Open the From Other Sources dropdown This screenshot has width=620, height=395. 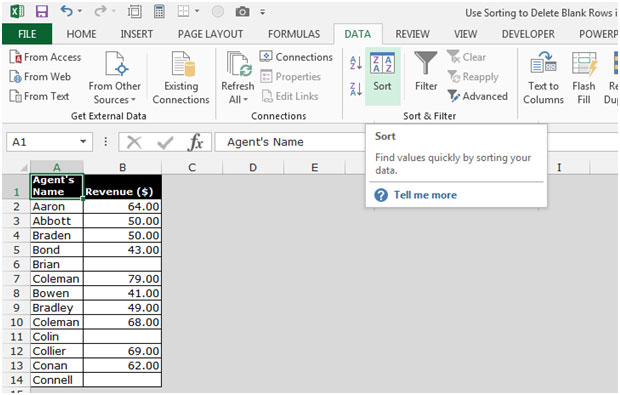pyautogui.click(x=115, y=77)
